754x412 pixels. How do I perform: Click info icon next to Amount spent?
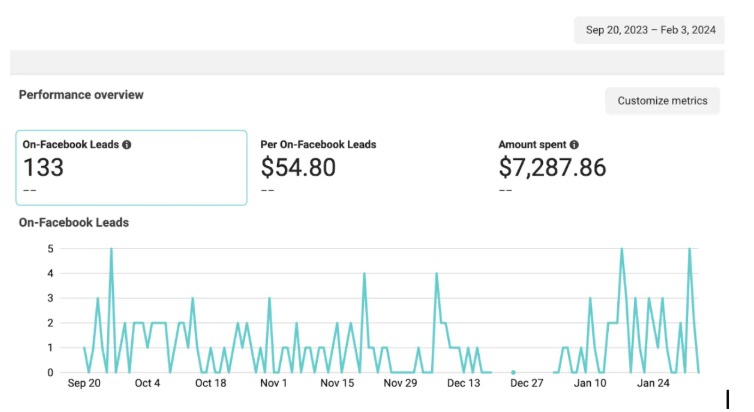574,145
